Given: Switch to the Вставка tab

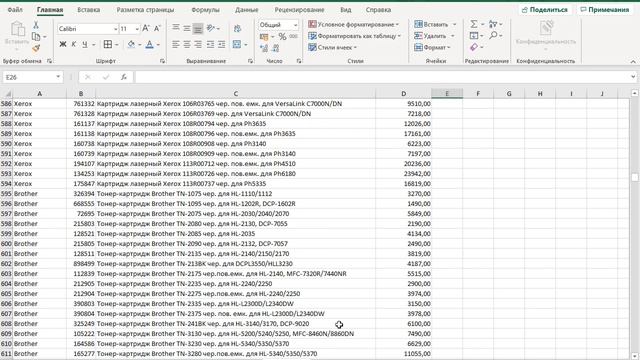Looking at the screenshot, I should [89, 9].
